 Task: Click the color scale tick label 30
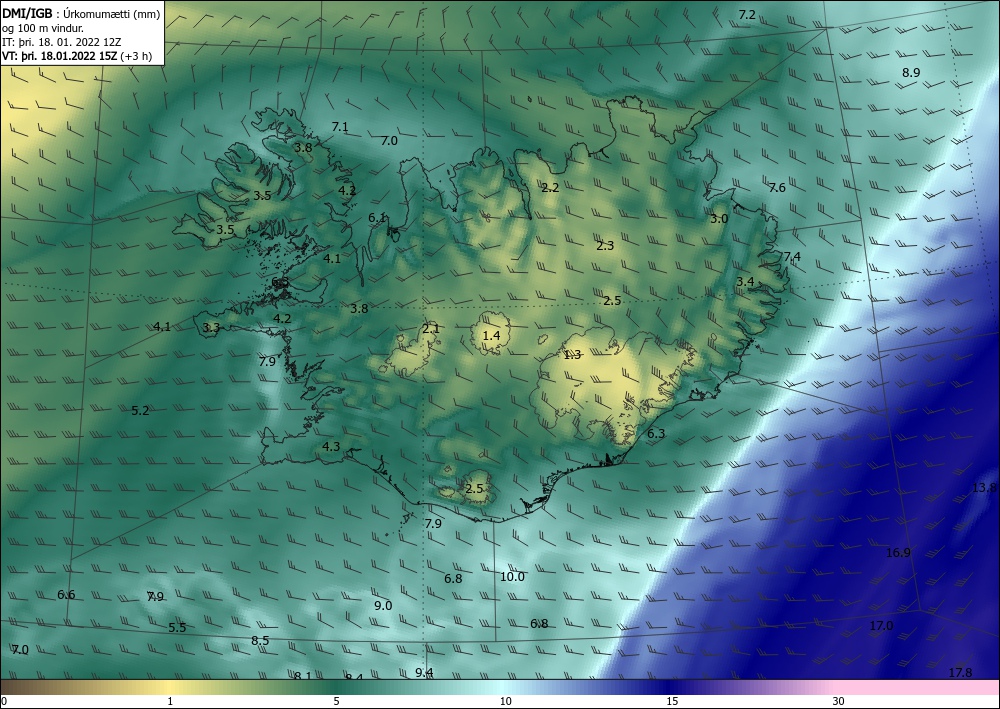coord(839,702)
